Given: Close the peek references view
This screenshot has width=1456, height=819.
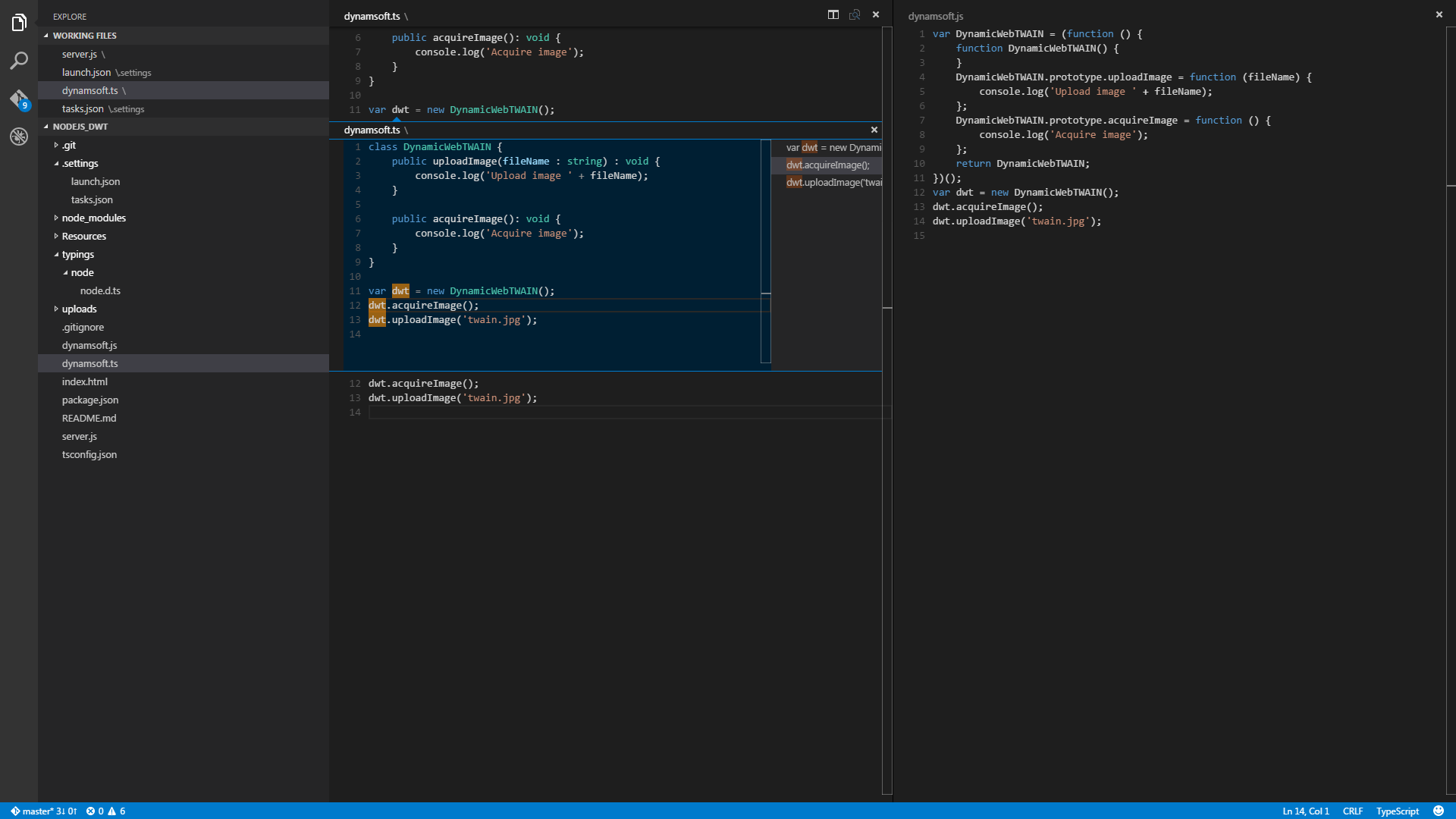Looking at the screenshot, I should tap(874, 130).
